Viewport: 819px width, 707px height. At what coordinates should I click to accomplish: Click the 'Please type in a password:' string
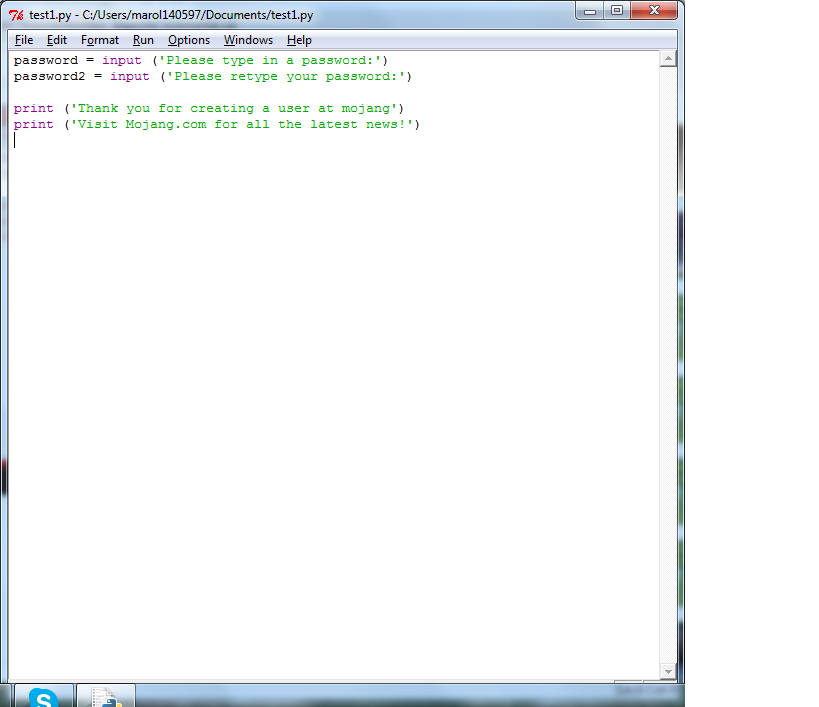[x=271, y=61]
